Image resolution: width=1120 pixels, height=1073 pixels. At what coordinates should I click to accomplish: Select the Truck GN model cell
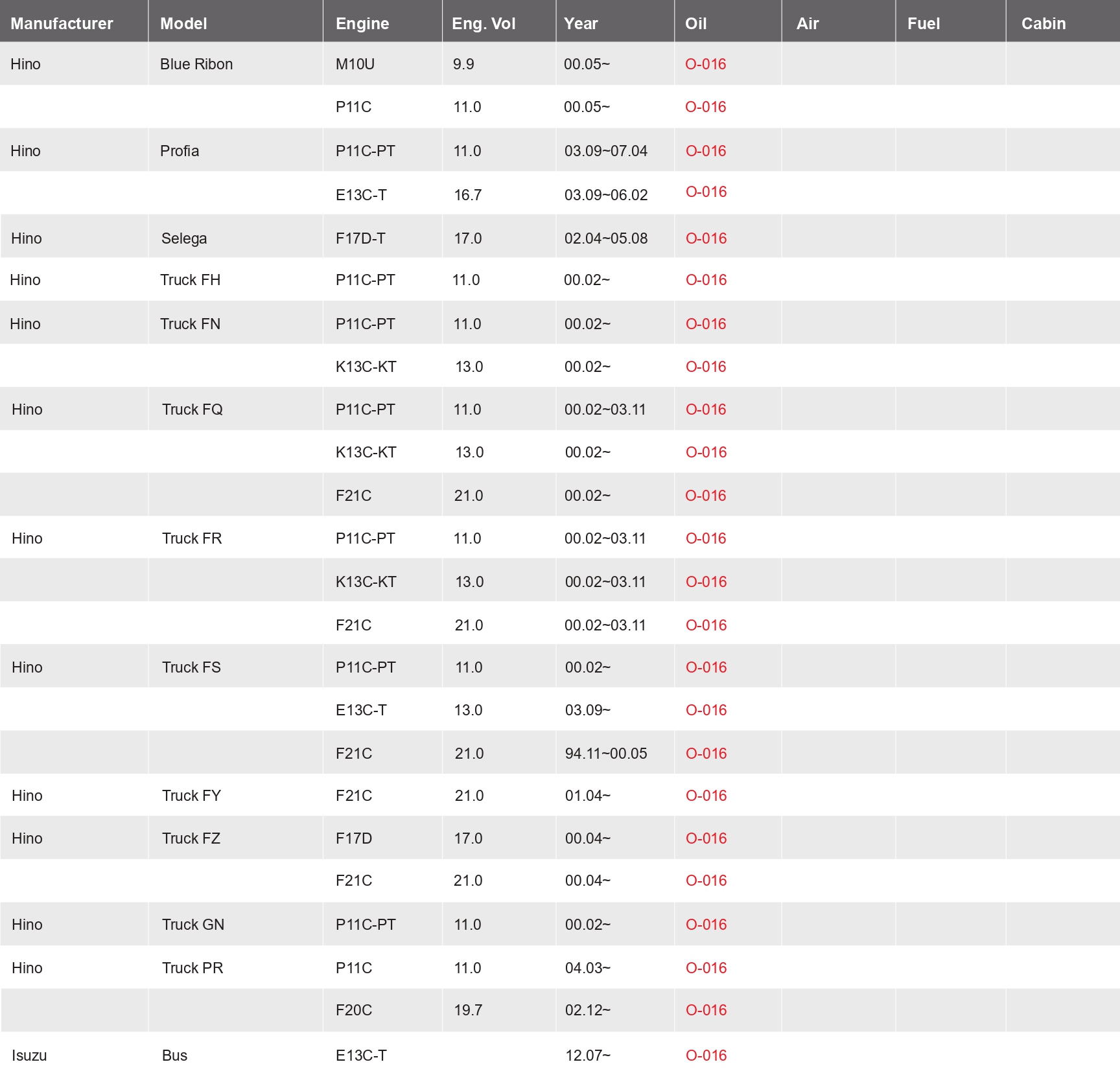tap(193, 925)
